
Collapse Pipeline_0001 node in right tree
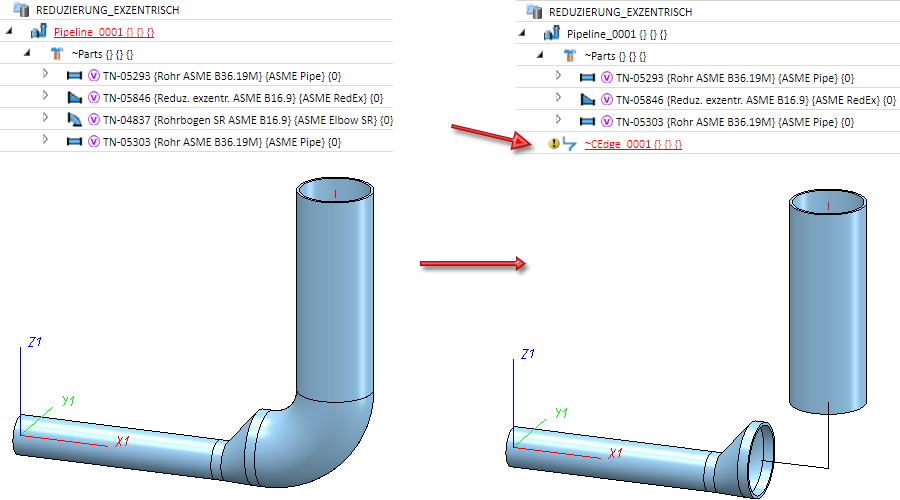[522, 33]
